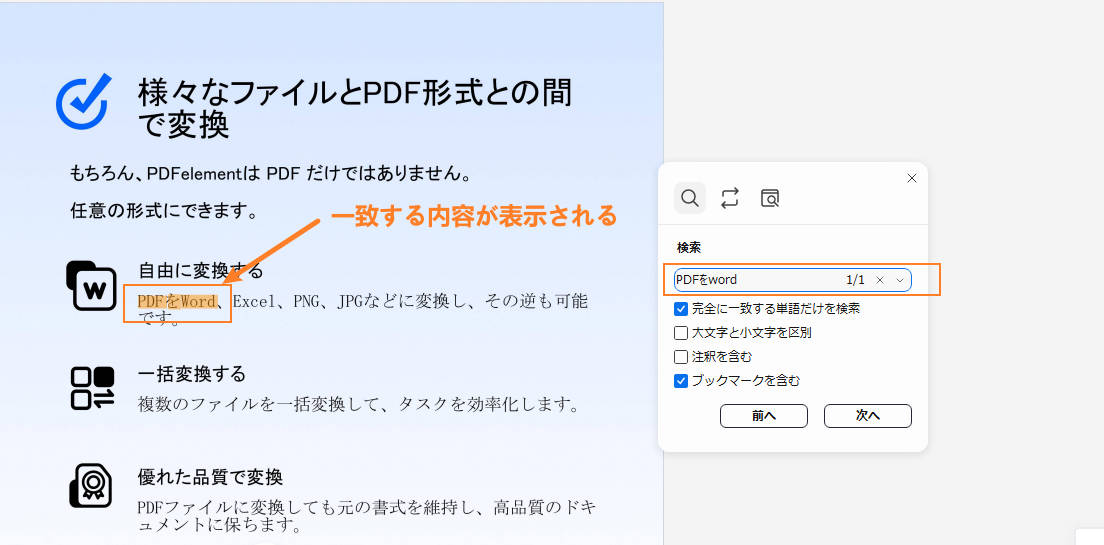Click the blue checkmark logo
1104x545 pixels.
tap(83, 102)
